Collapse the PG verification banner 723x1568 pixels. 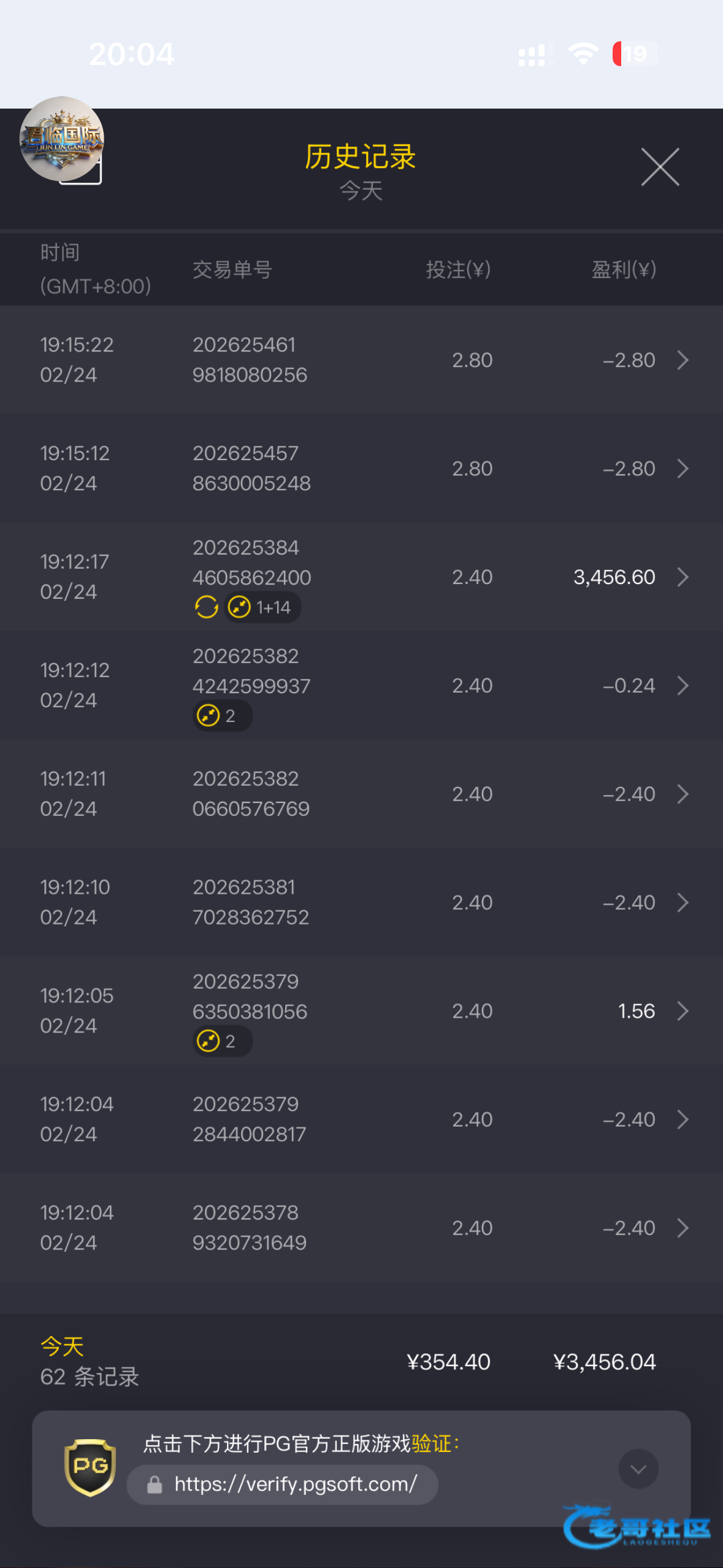click(638, 1469)
